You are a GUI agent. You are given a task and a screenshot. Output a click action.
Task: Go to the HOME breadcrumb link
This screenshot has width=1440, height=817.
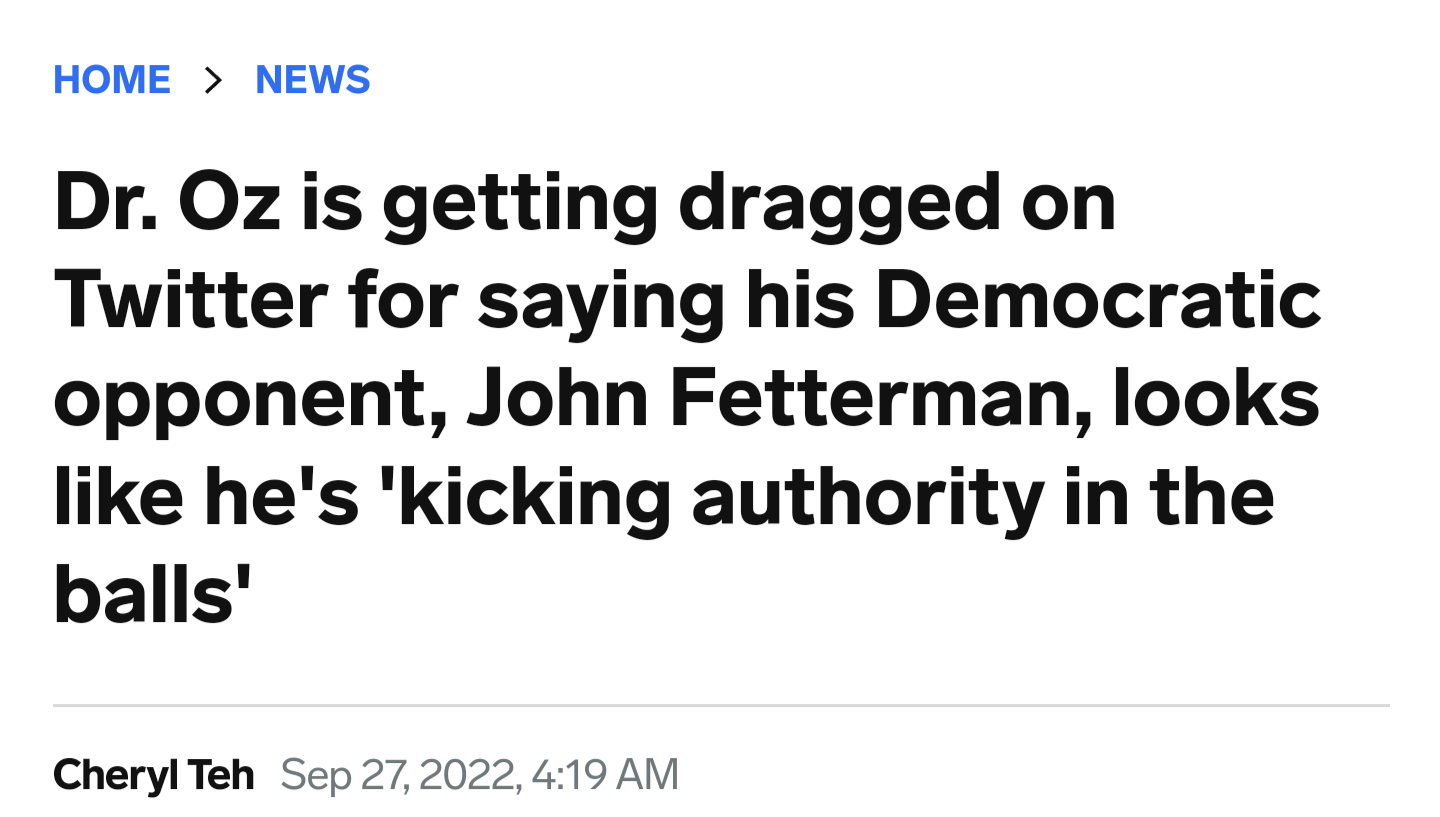pyautogui.click(x=112, y=80)
